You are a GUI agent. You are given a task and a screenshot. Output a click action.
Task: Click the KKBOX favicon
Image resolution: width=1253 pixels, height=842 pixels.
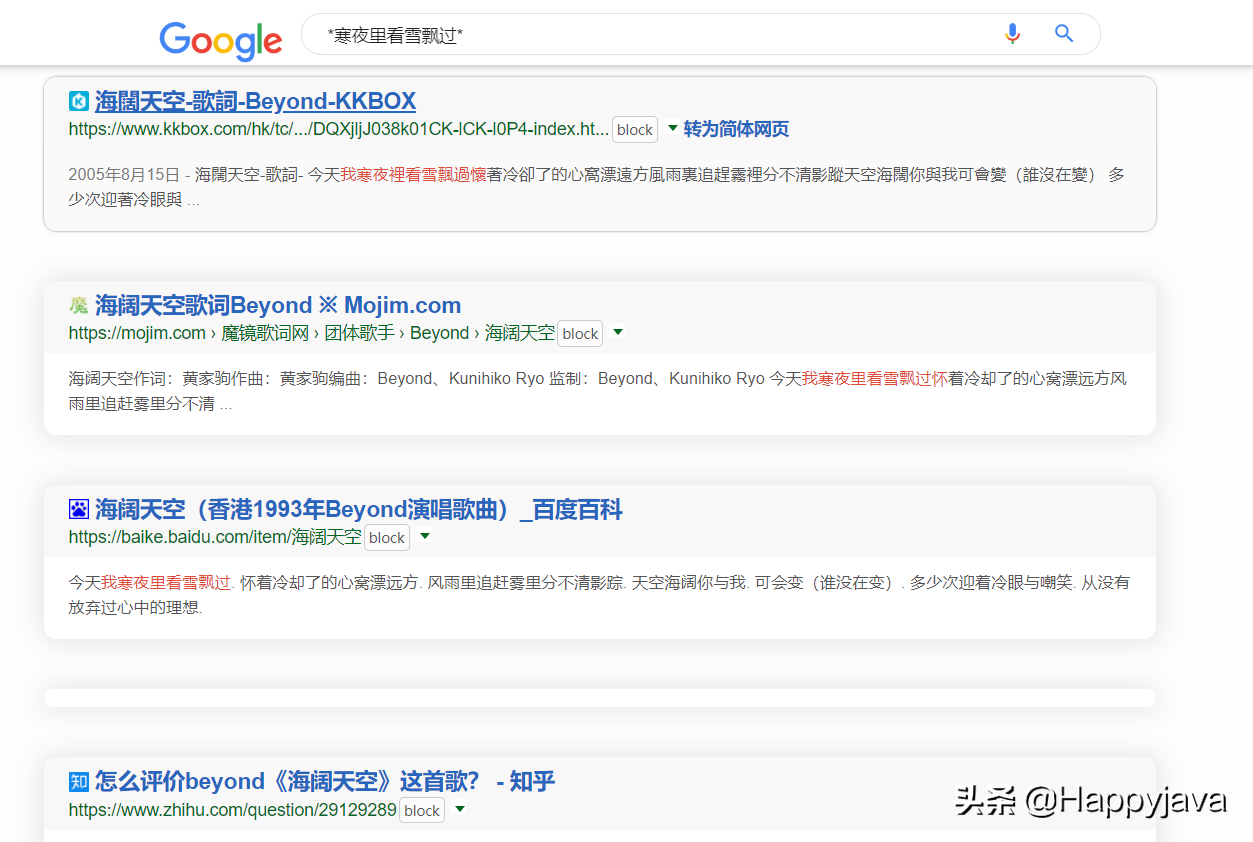(x=79, y=101)
